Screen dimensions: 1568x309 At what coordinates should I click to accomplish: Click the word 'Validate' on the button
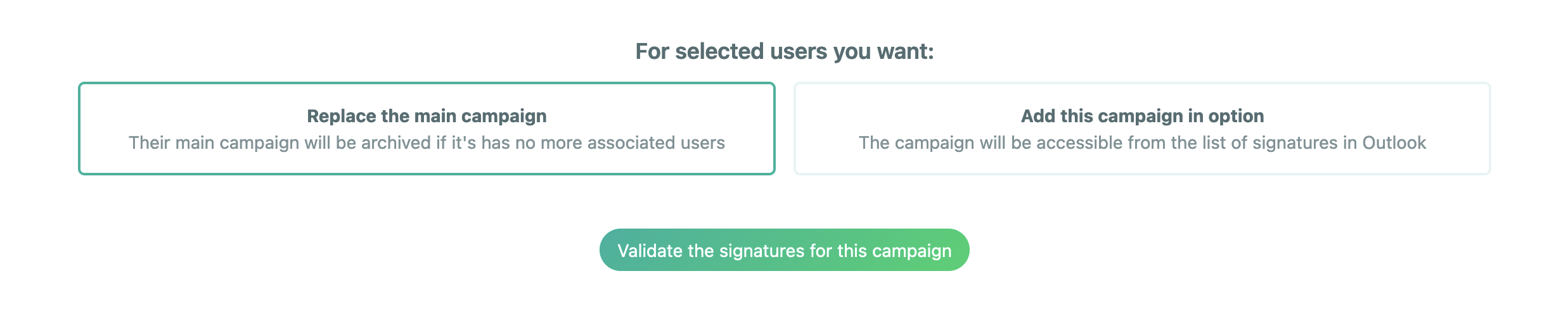[650, 251]
